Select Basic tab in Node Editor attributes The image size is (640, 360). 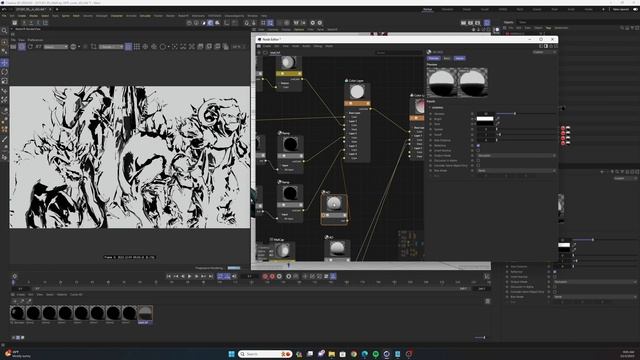tap(447, 58)
